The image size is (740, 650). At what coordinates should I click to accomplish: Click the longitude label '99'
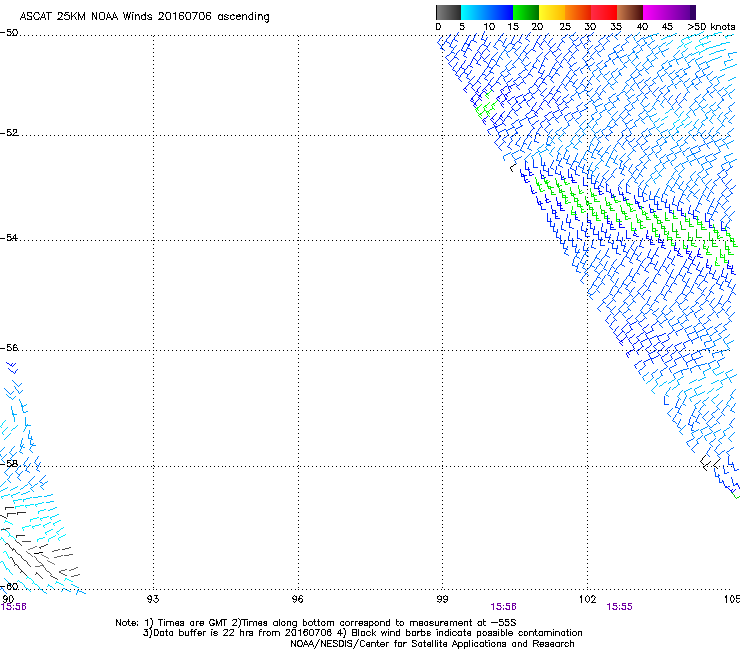pos(442,599)
